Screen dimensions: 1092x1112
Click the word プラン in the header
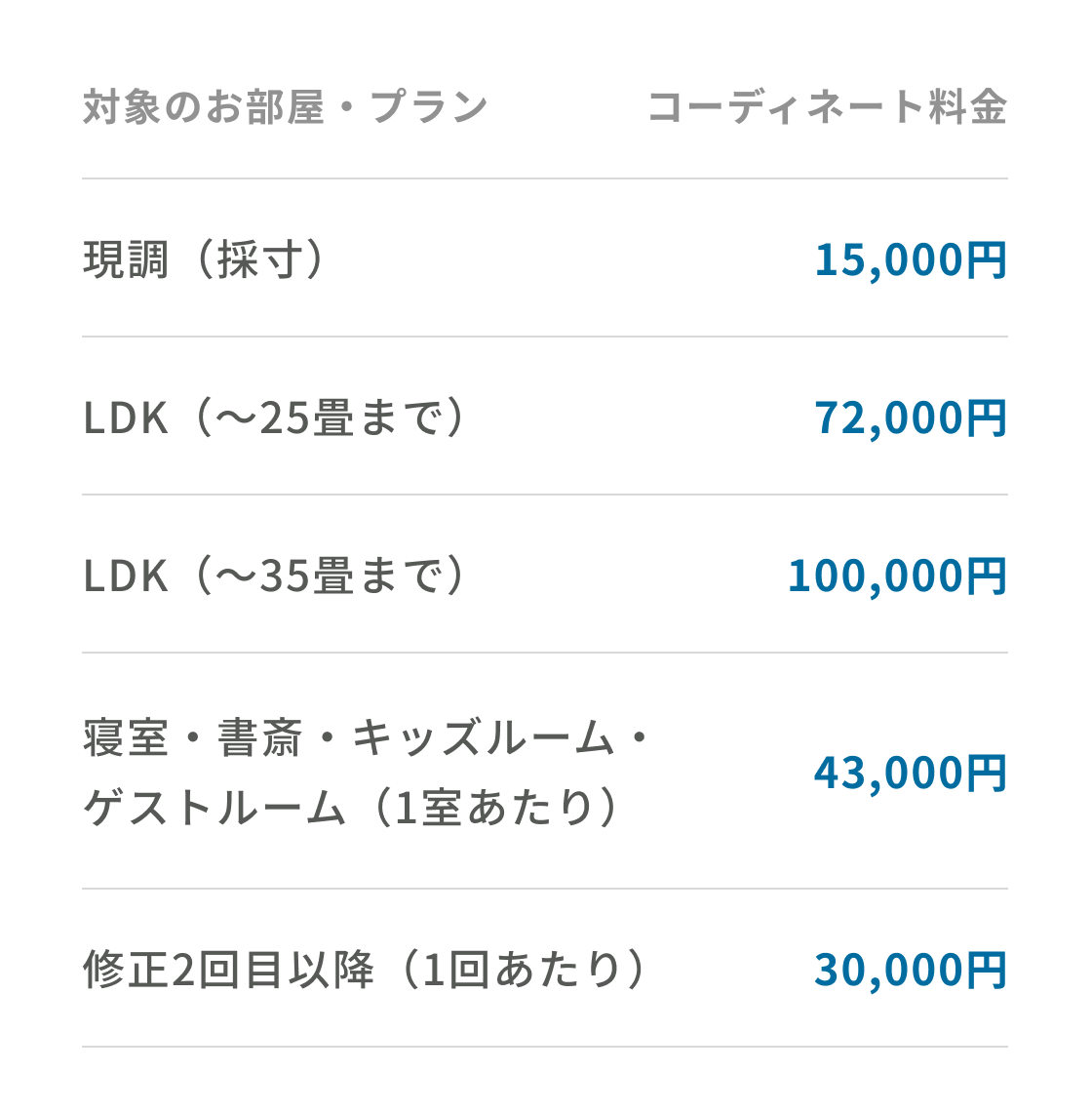pos(430,107)
